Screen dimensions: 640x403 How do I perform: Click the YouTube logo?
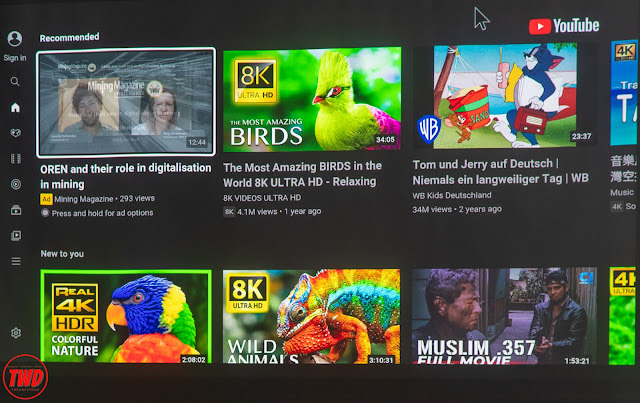pos(564,26)
